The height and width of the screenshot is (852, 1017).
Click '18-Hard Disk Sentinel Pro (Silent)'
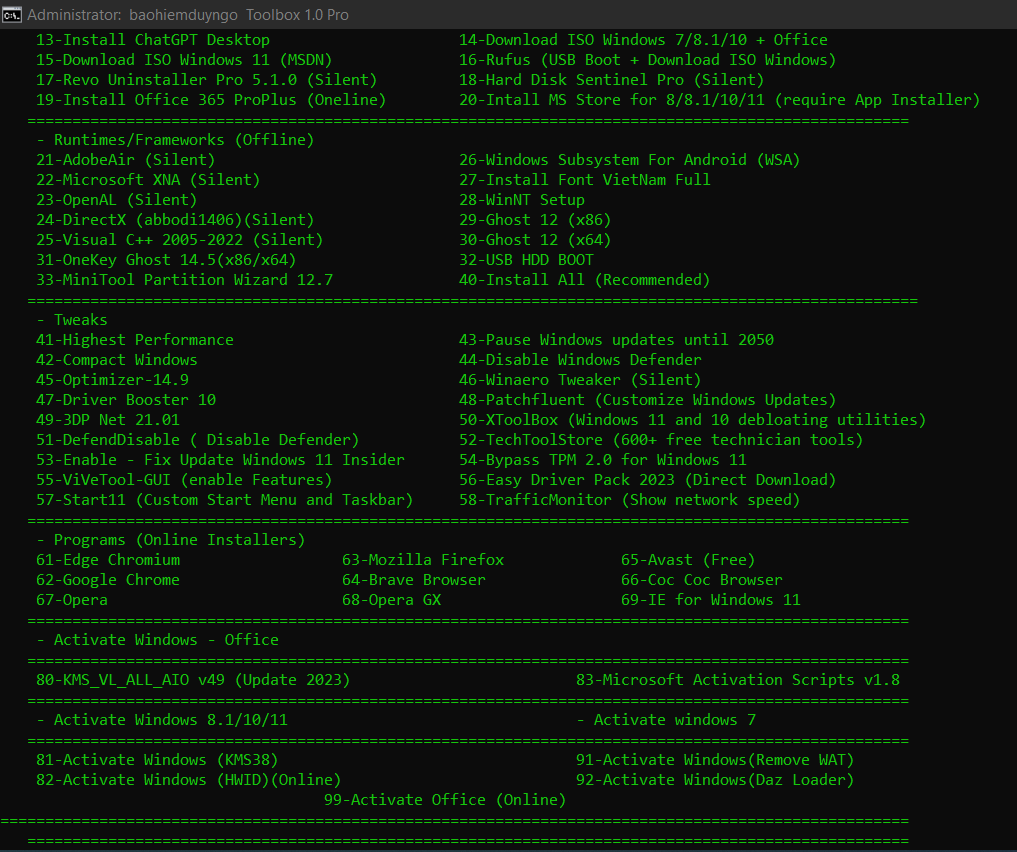(611, 80)
